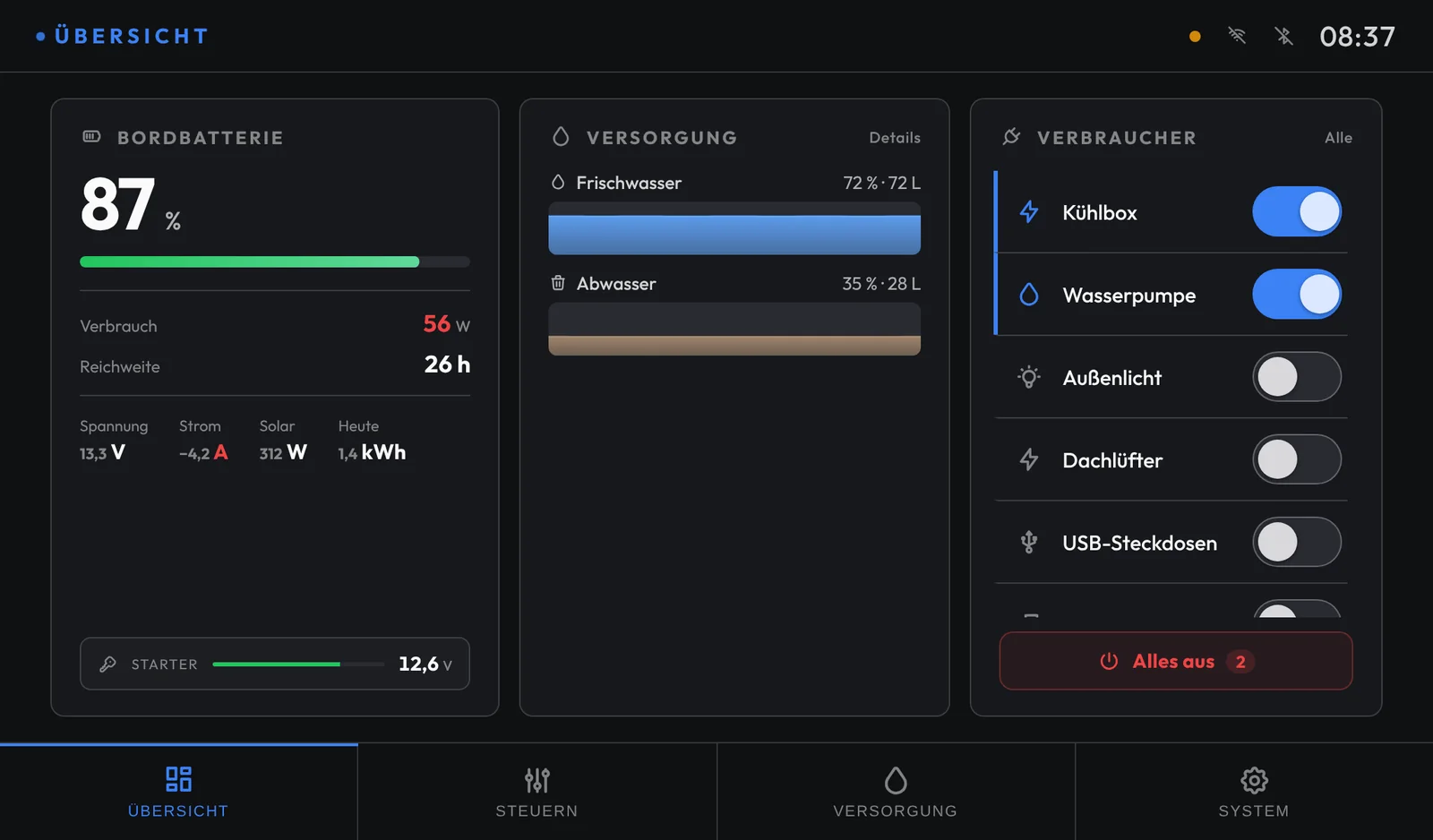Click the blue Frischwasser tank level bar
1433x840 pixels.
point(734,228)
